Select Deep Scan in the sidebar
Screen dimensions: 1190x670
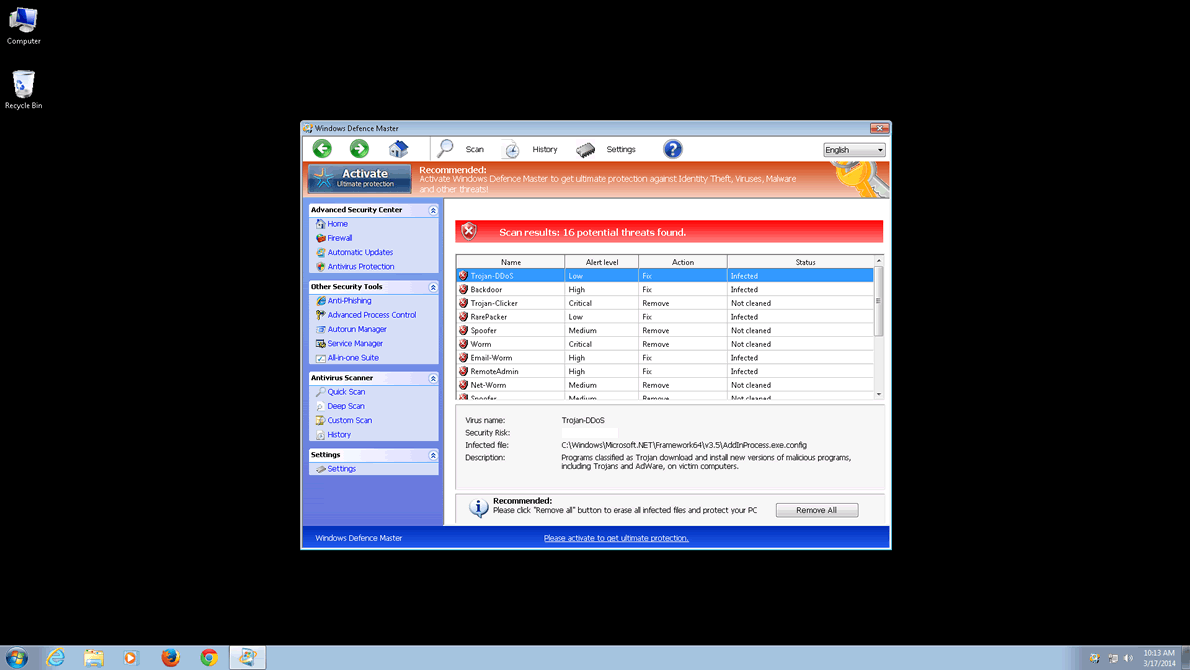coord(346,406)
